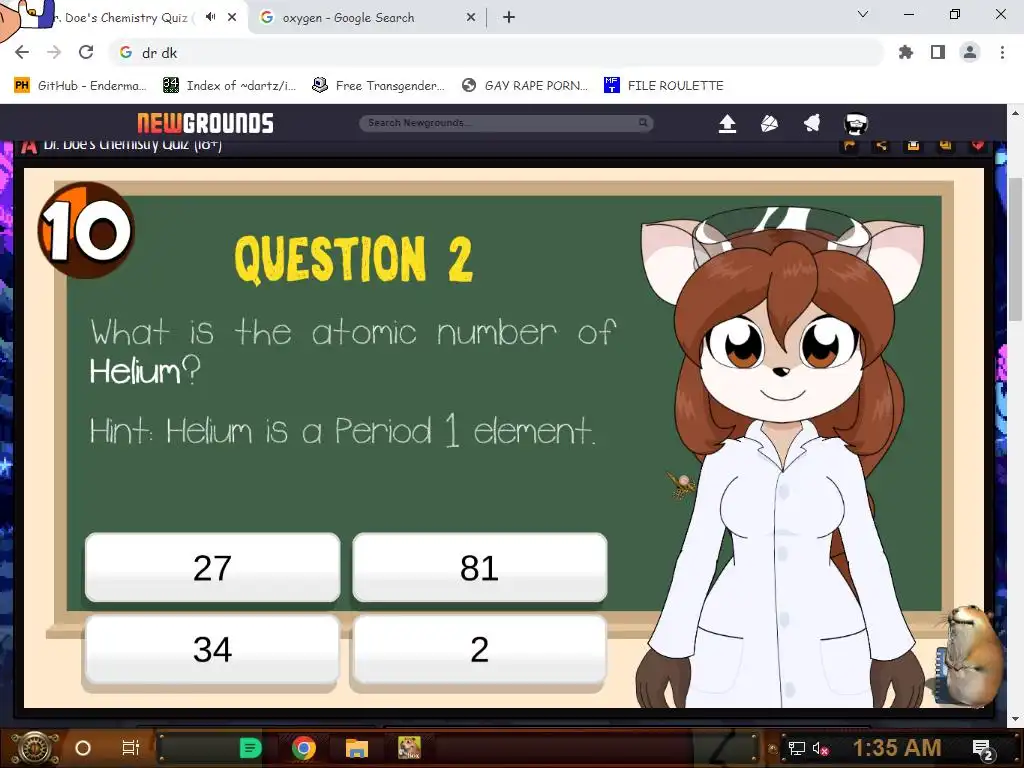Viewport: 1024px width, 768px height.
Task: Open the Windows Start button
Action: click(35, 748)
